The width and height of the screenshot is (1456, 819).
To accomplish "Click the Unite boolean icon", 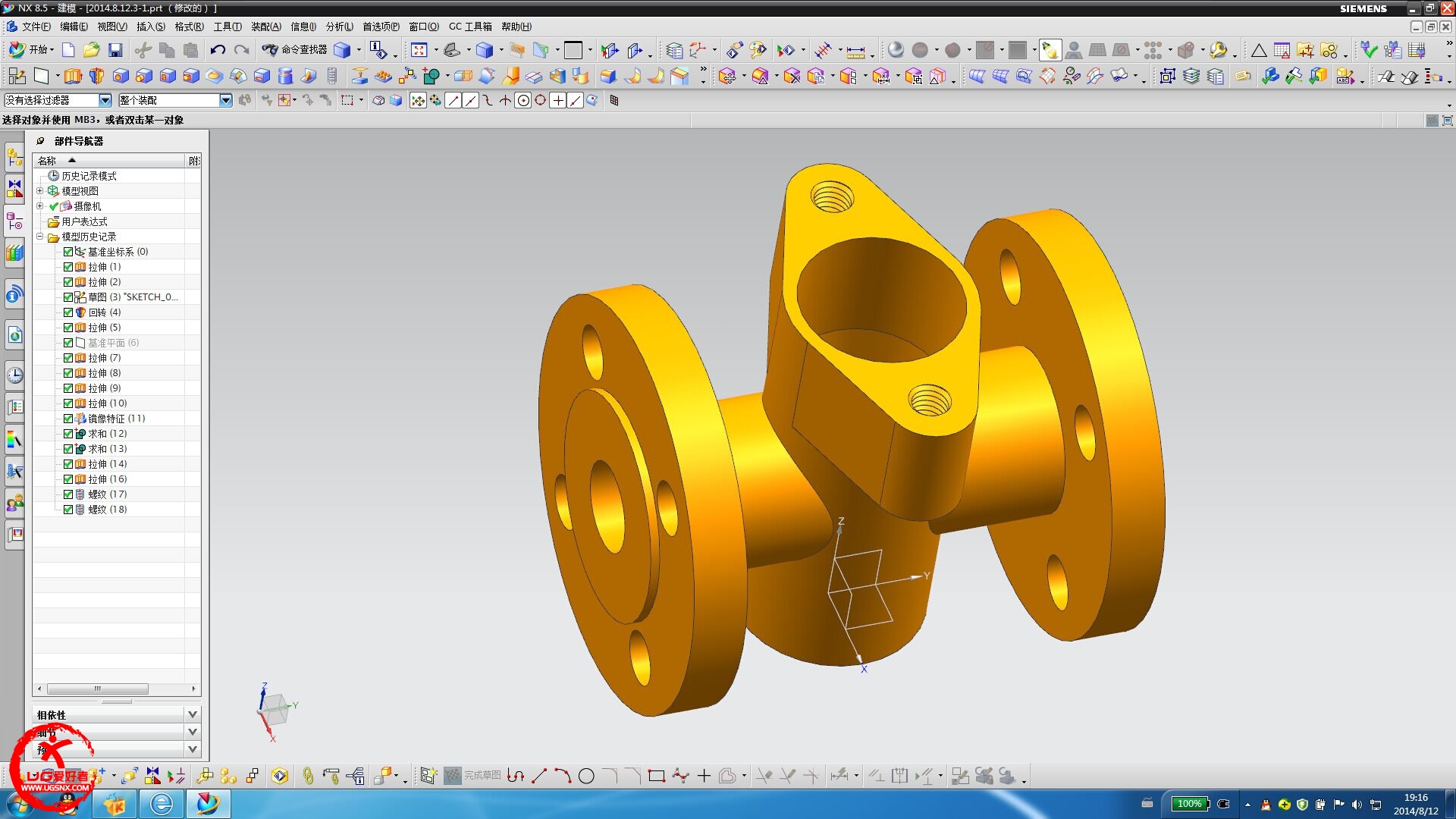I will [432, 76].
